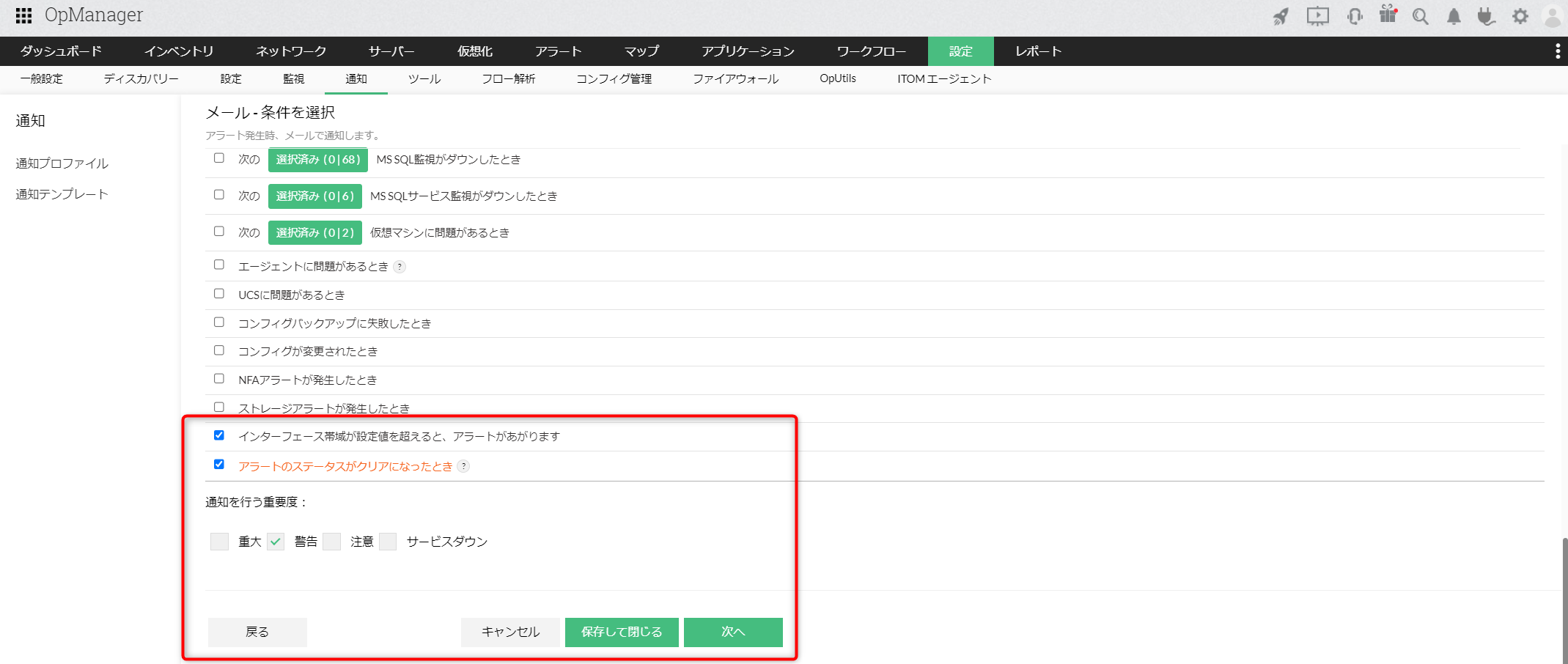
Task: Click help icon beside アラートのステータスがクリアになったとき
Action: coord(463,466)
